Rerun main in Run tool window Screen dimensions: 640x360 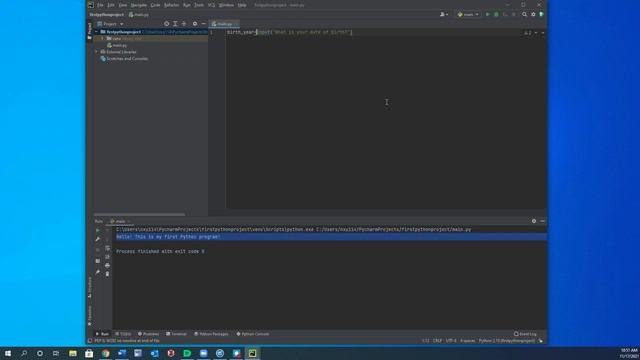coord(98,231)
